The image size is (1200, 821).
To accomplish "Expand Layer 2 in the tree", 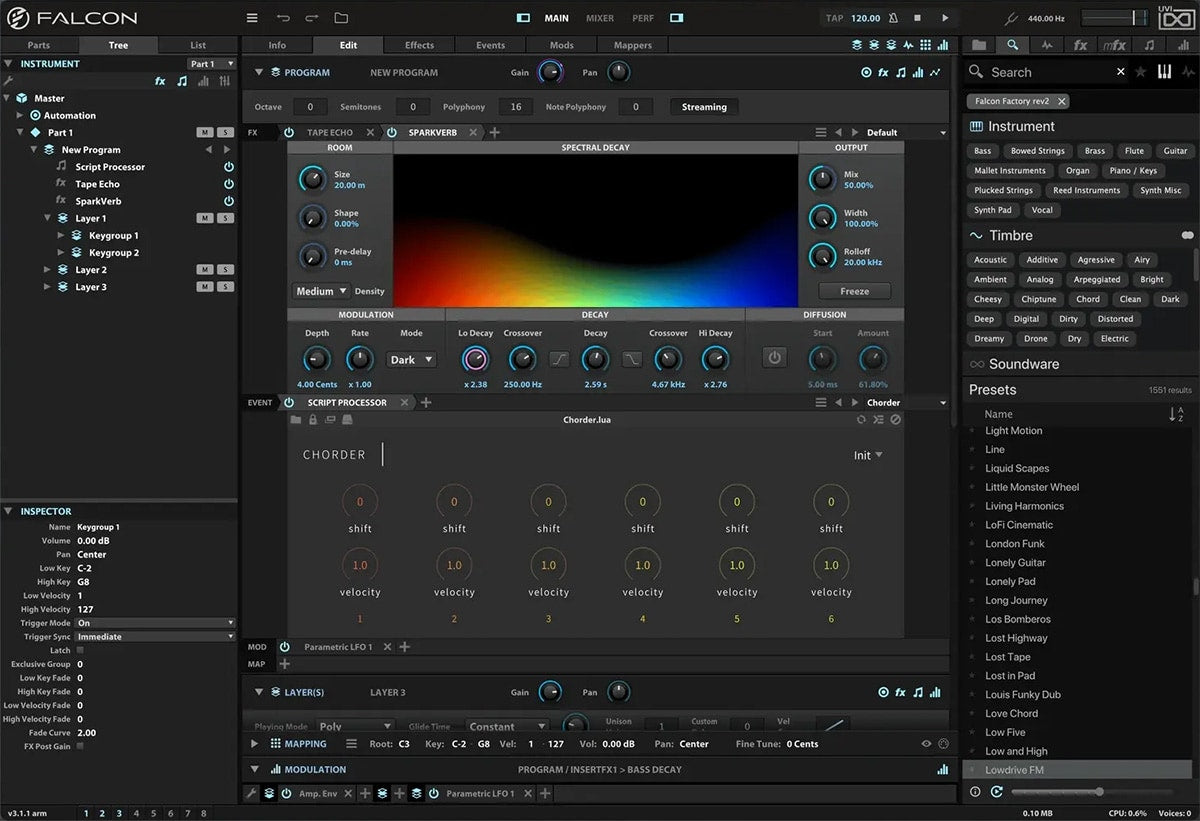I will tap(48, 270).
